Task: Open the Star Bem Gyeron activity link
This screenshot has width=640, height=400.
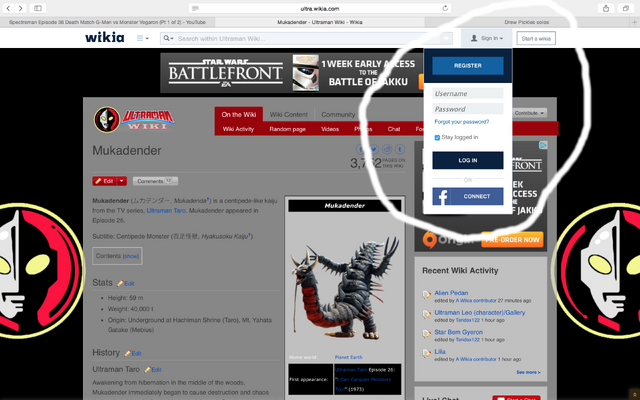Action: pos(458,332)
